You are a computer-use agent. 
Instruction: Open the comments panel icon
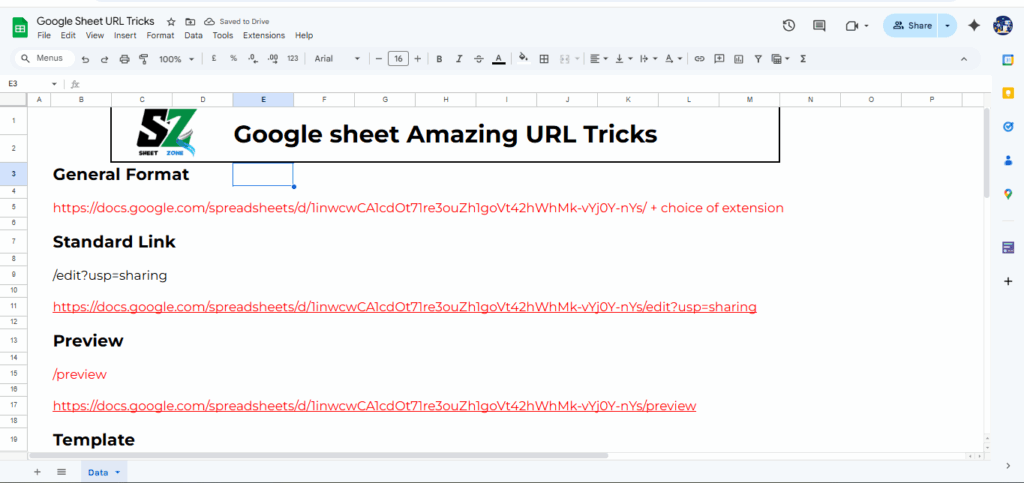tap(819, 25)
